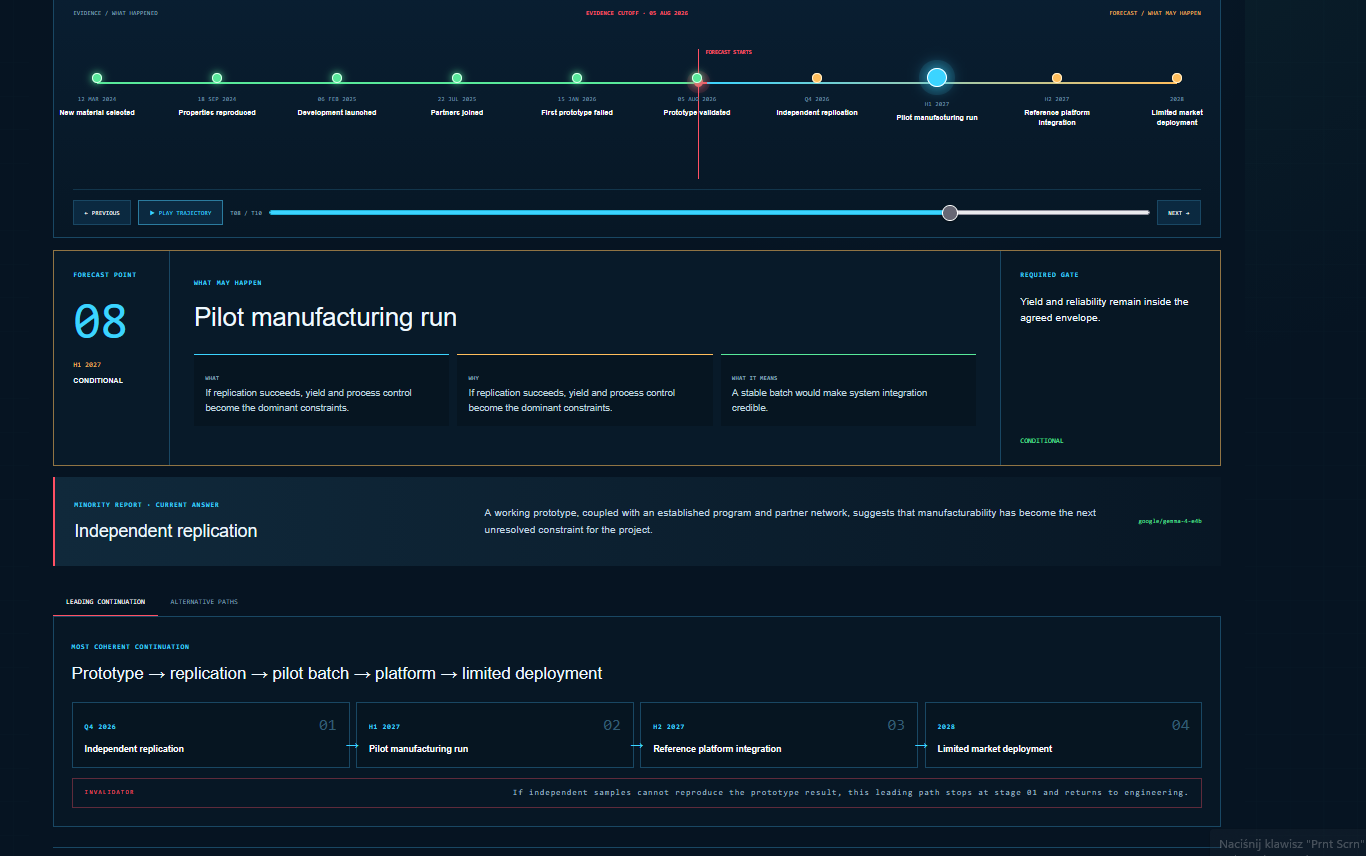Select stage 03 Reference platform integration card
The image size is (1366, 856).
(x=779, y=735)
